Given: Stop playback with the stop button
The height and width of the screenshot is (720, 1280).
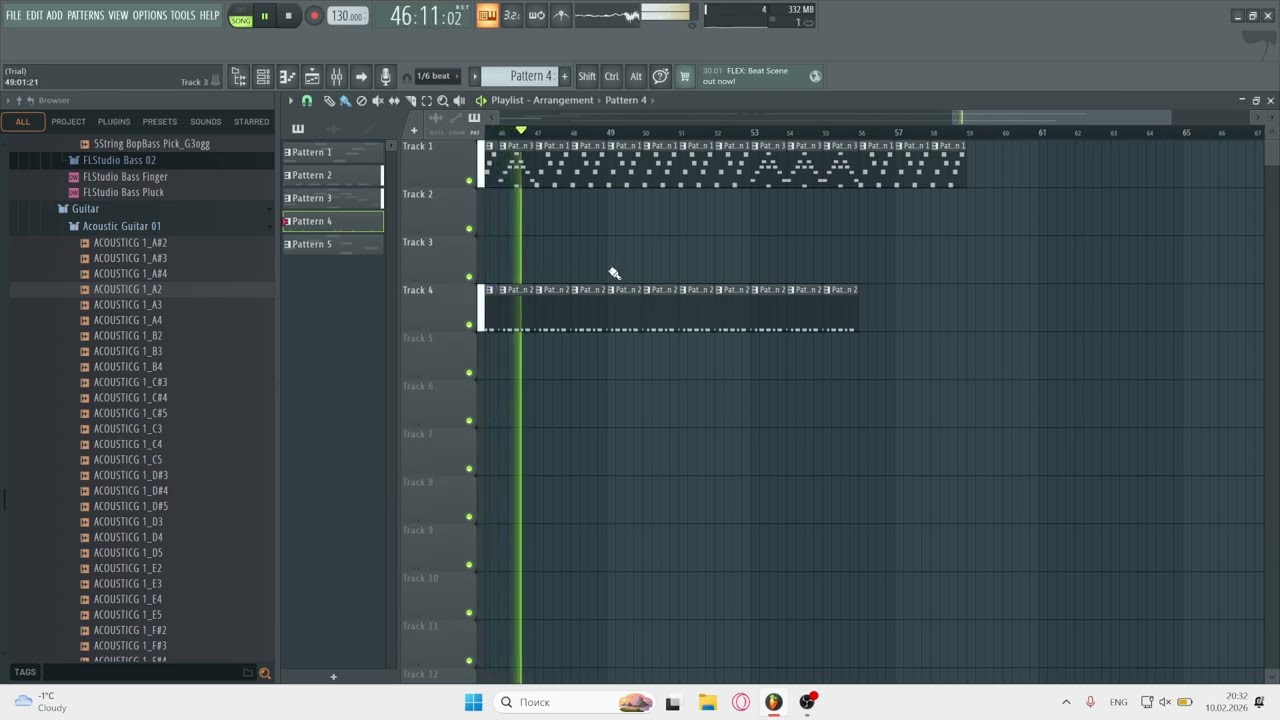Looking at the screenshot, I should (x=288, y=16).
